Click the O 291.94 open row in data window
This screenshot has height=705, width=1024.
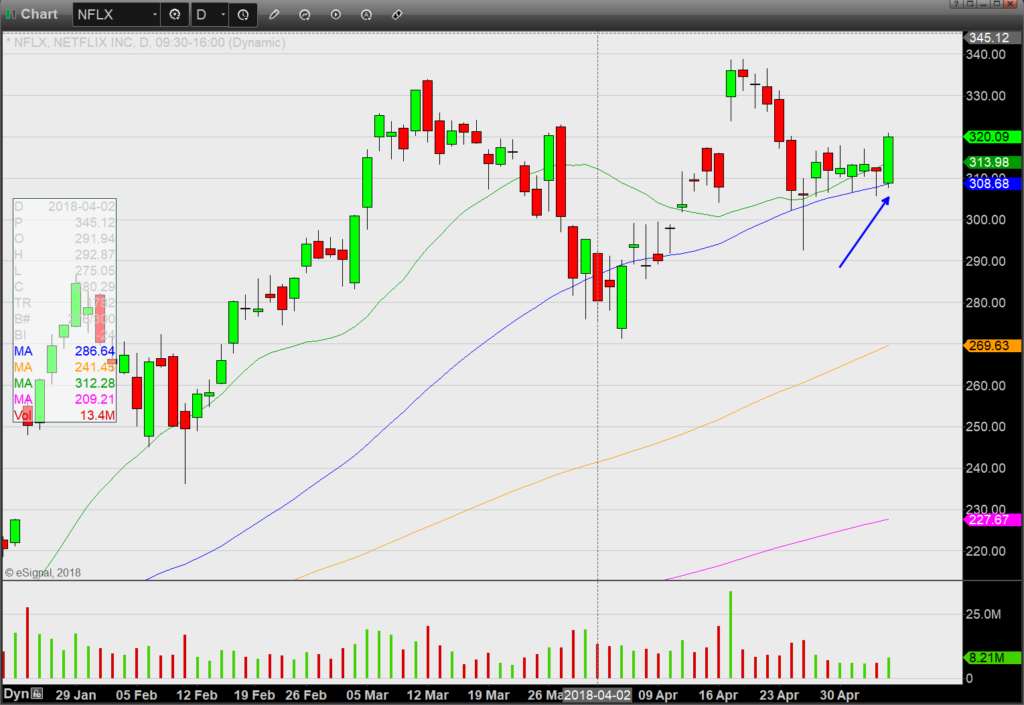pos(65,238)
